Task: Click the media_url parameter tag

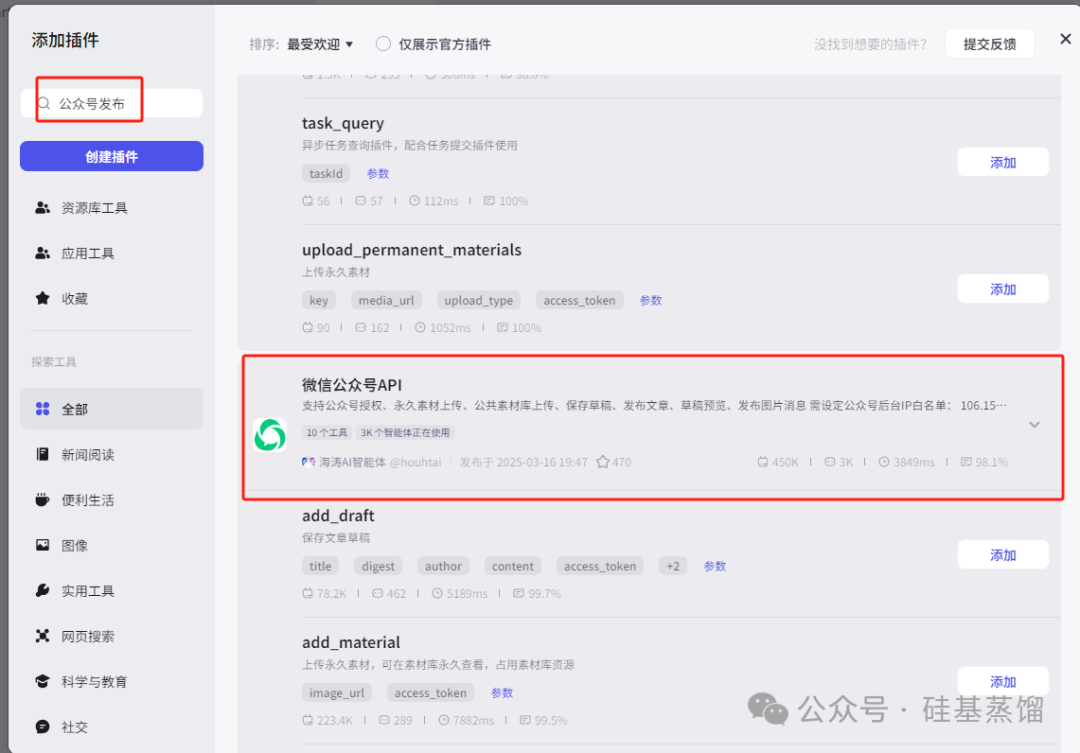Action: 386,300
